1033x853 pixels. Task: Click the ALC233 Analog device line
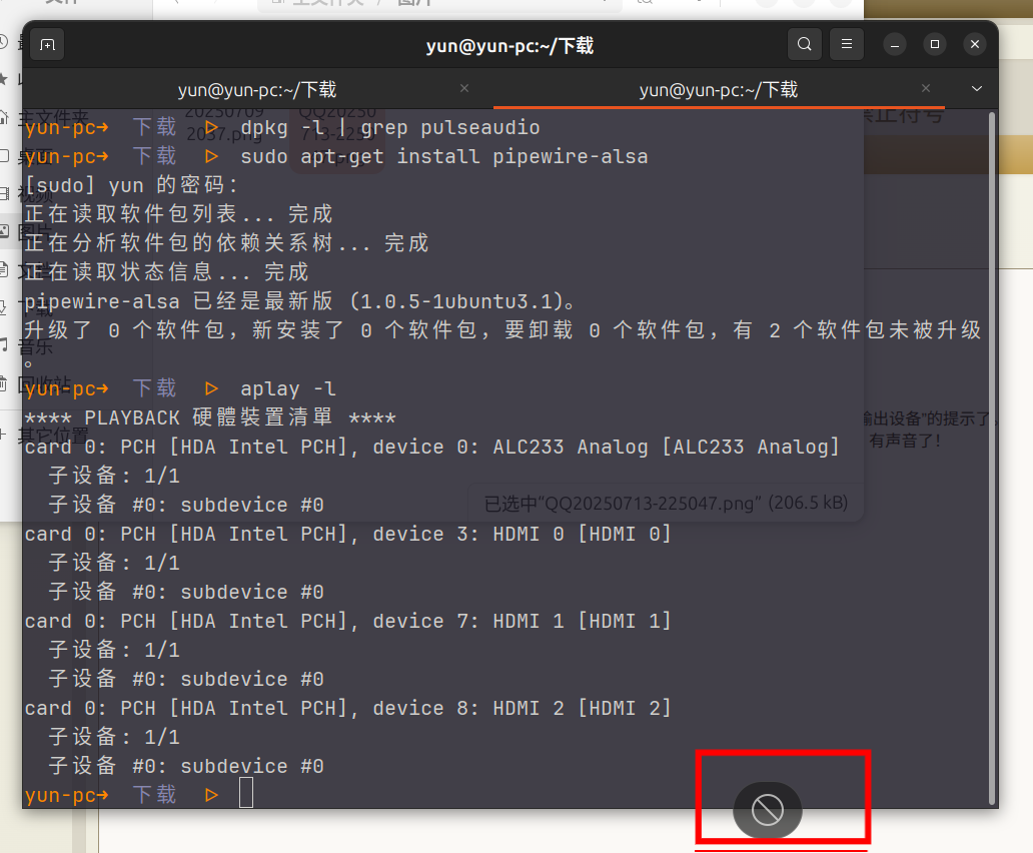tap(432, 447)
